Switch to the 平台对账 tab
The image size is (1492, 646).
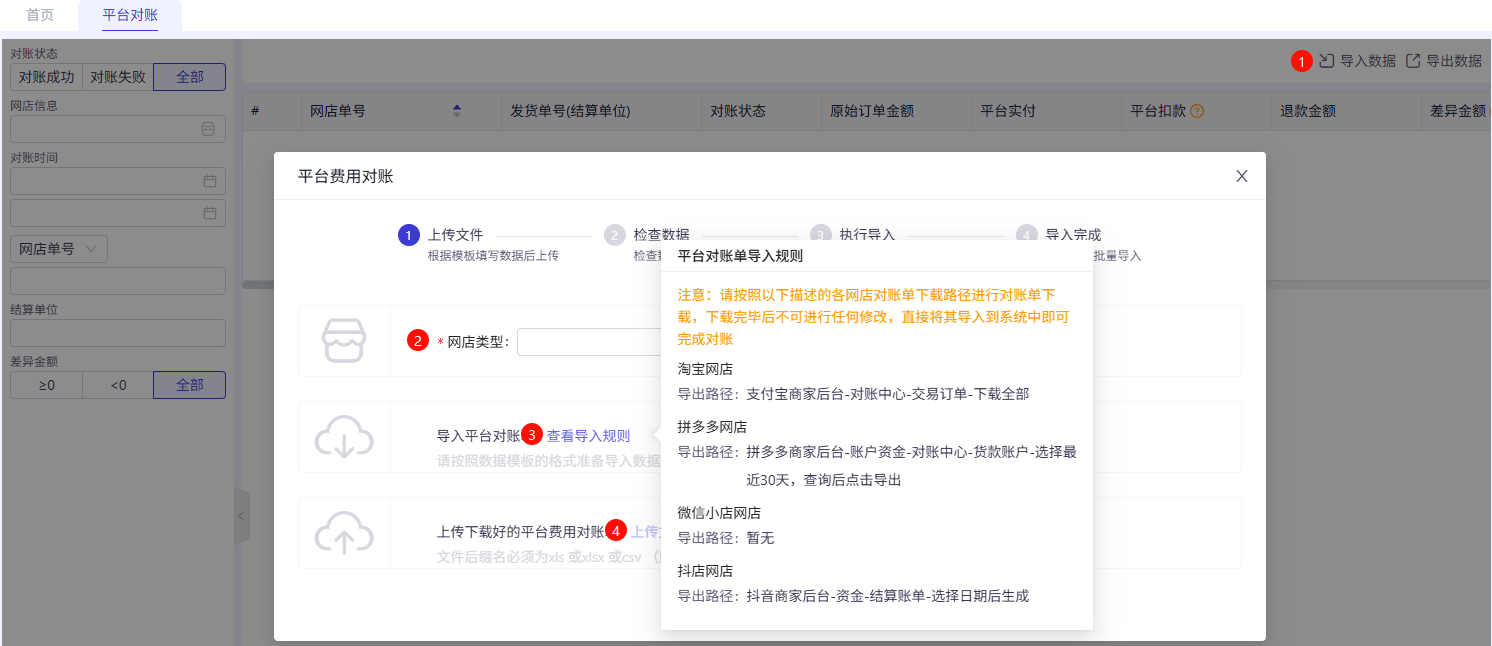(x=130, y=15)
